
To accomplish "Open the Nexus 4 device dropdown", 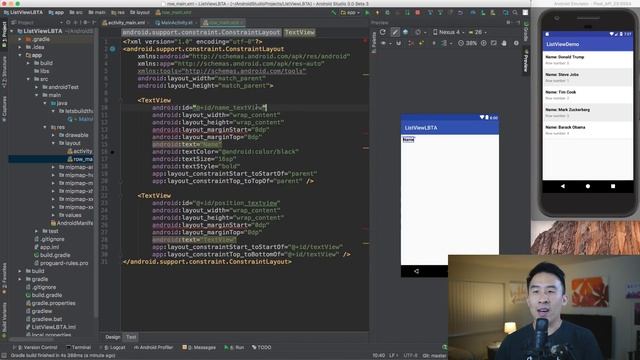I will 449,32.
